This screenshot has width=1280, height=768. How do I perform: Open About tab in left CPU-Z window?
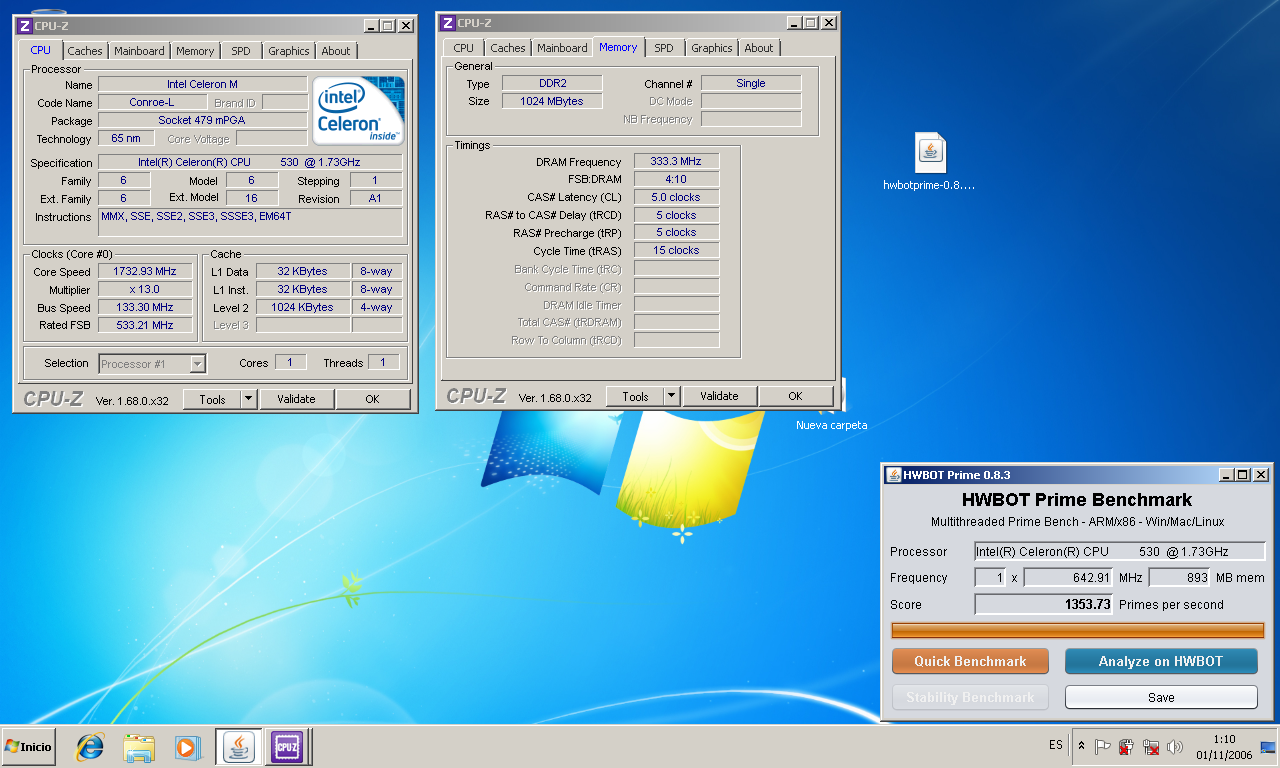click(336, 51)
